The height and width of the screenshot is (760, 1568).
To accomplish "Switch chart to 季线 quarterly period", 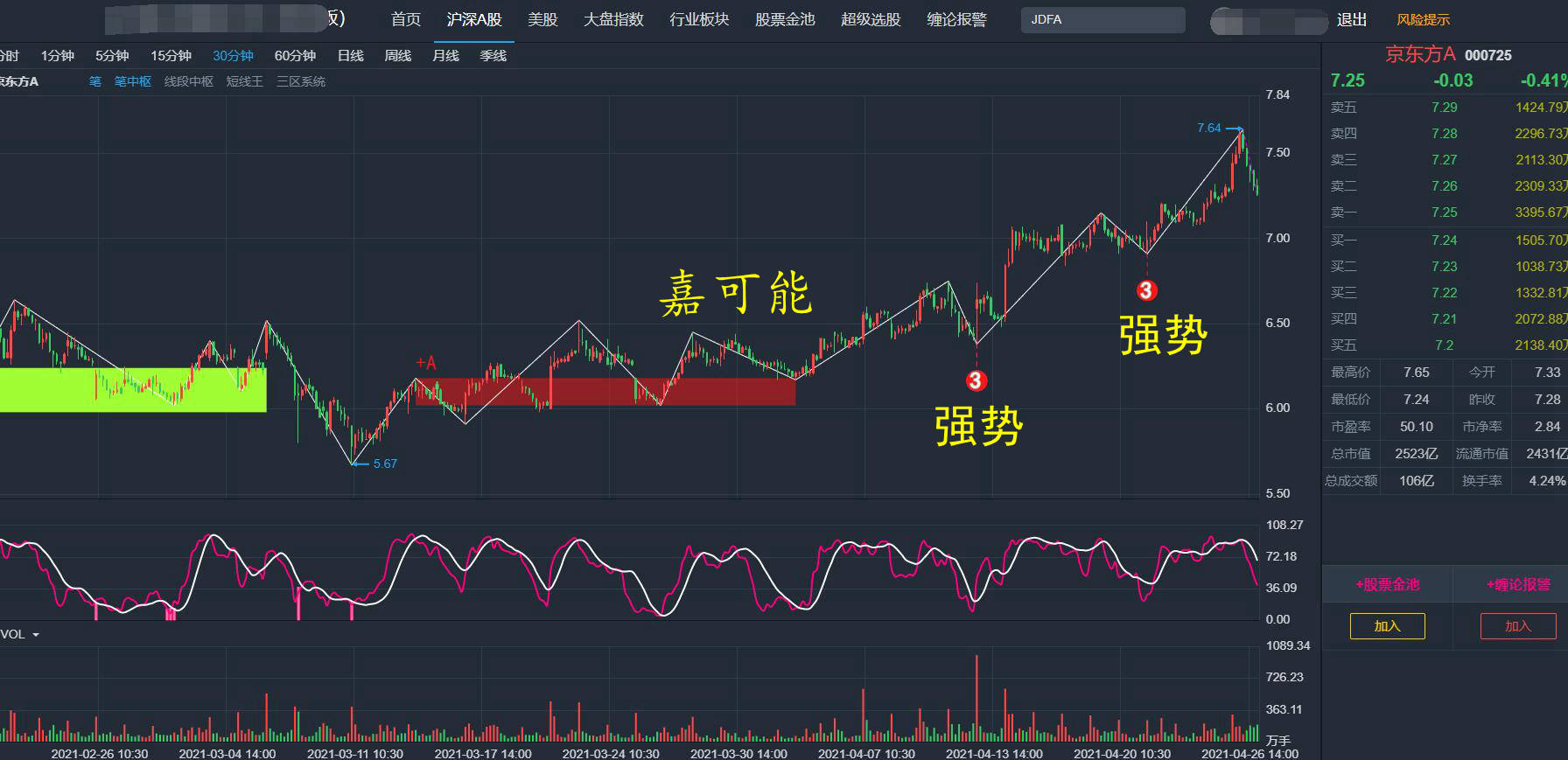I will [493, 55].
